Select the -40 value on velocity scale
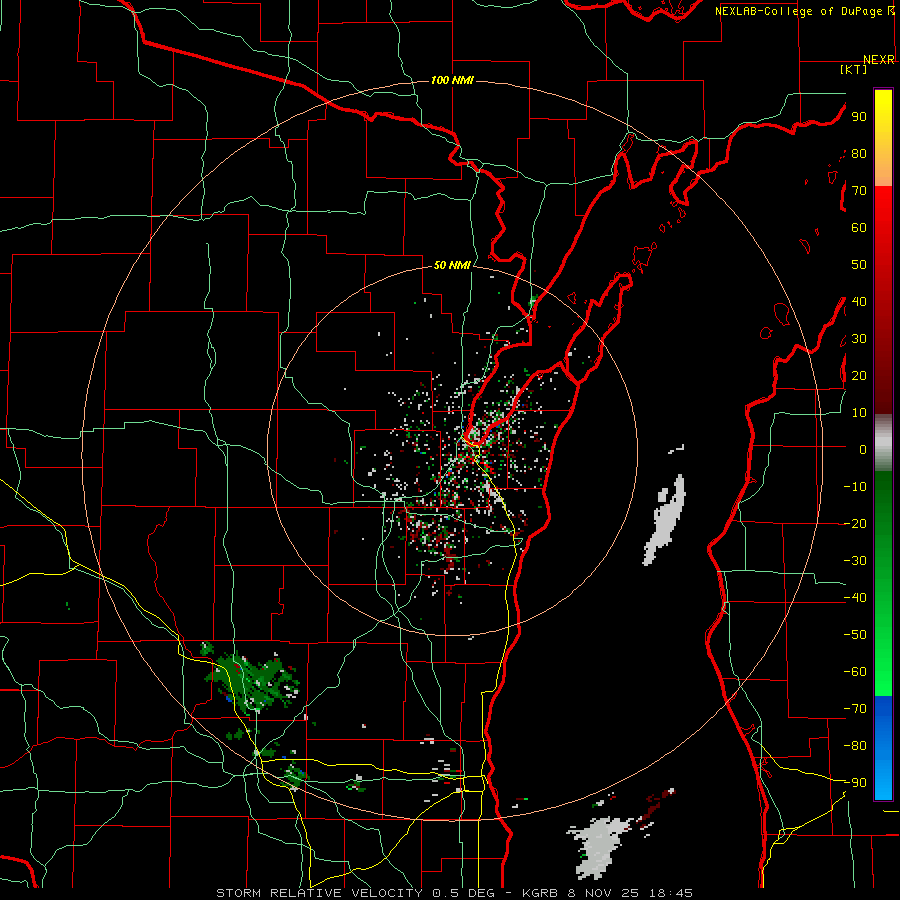The width and height of the screenshot is (900, 900). click(855, 598)
